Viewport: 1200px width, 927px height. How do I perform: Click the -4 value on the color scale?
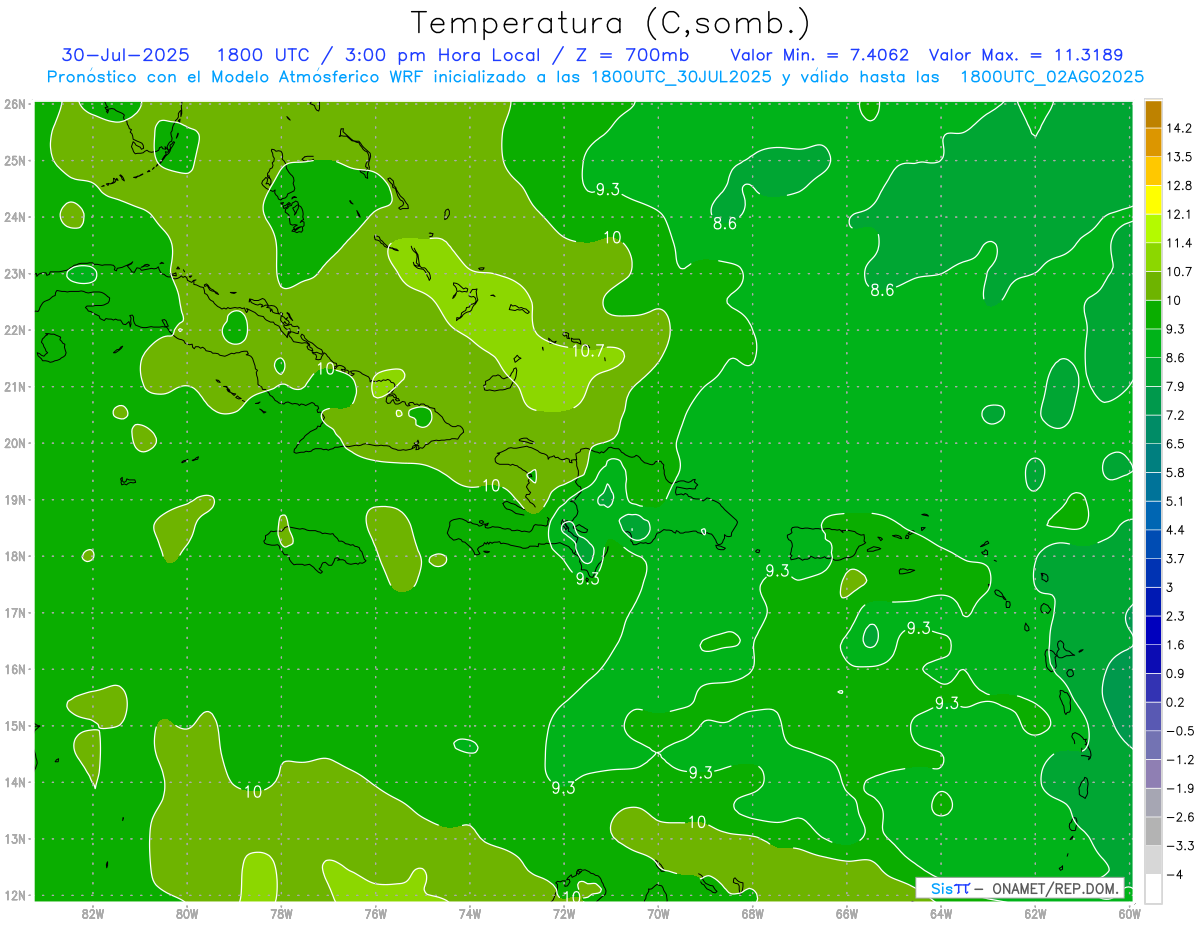pyautogui.click(x=1175, y=875)
